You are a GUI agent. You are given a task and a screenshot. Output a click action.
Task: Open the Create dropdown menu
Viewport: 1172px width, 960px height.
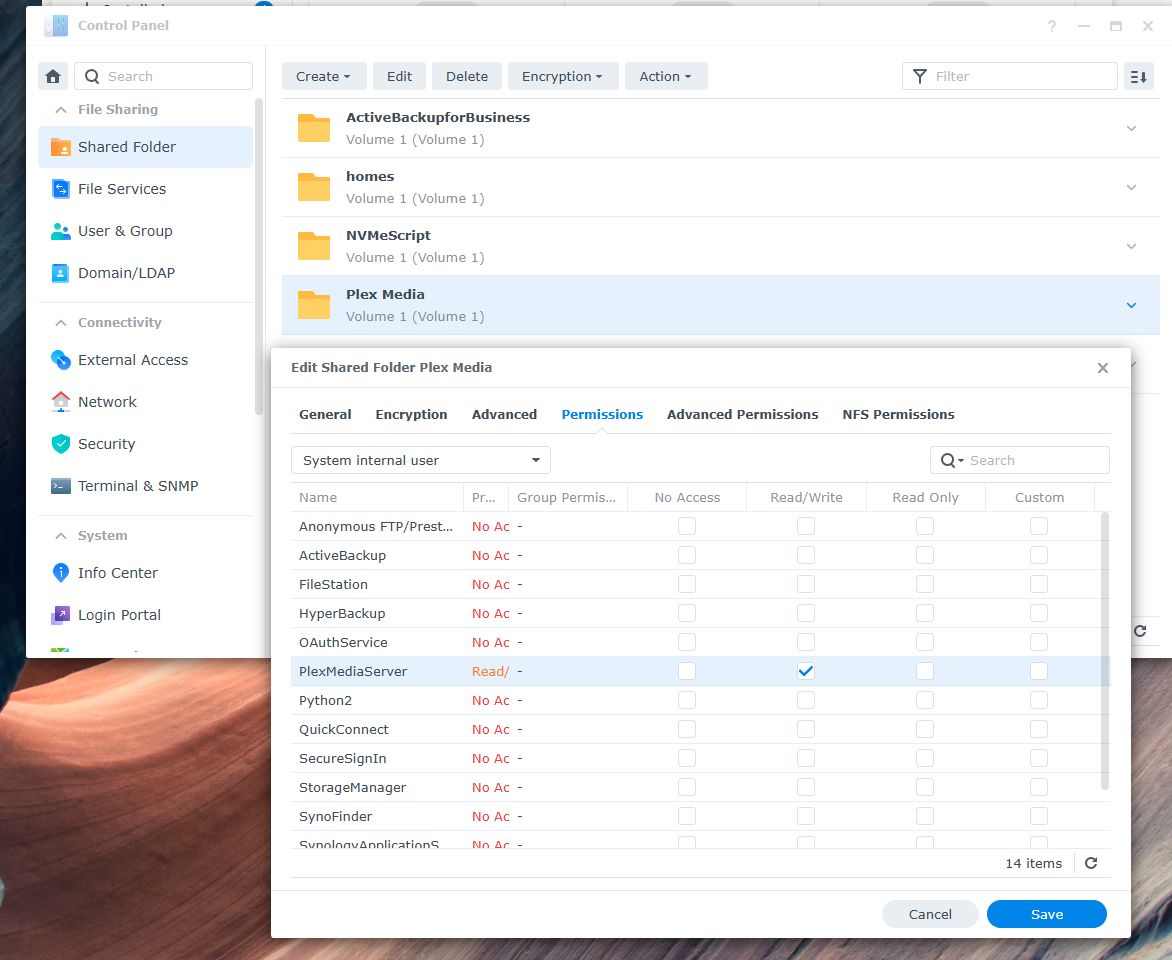point(323,76)
